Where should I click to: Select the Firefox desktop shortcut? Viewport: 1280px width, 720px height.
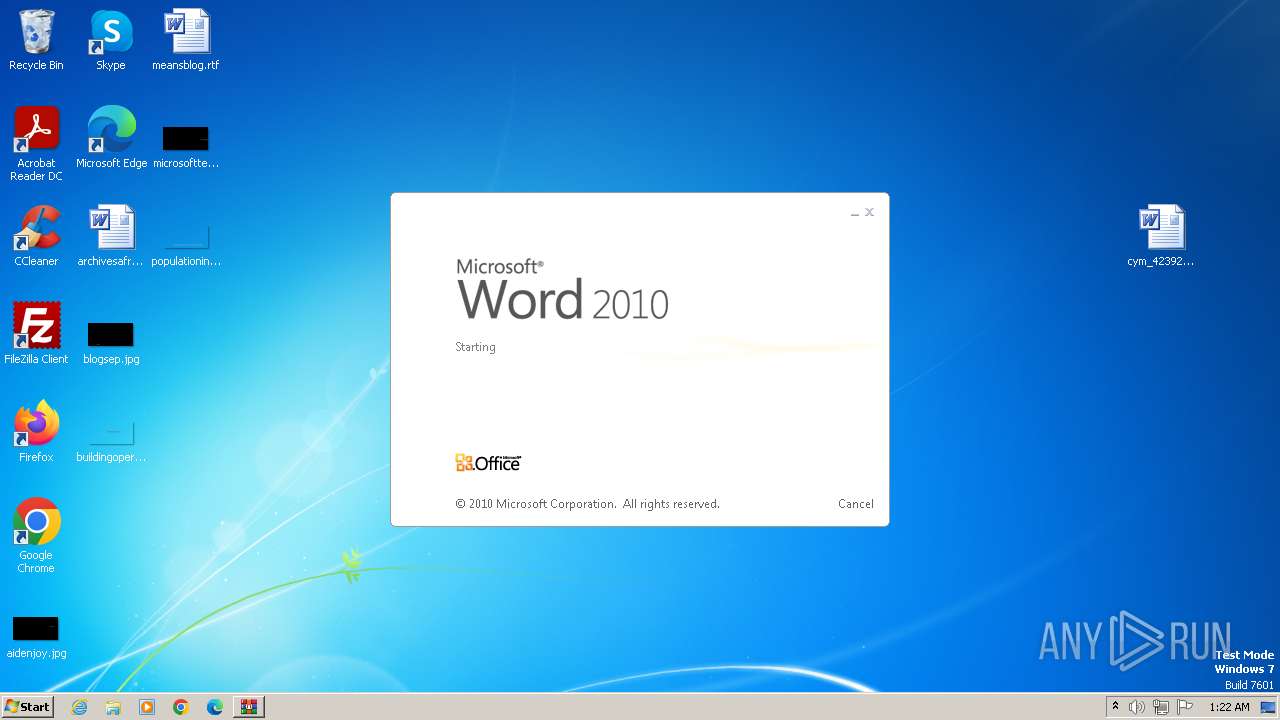(36, 433)
